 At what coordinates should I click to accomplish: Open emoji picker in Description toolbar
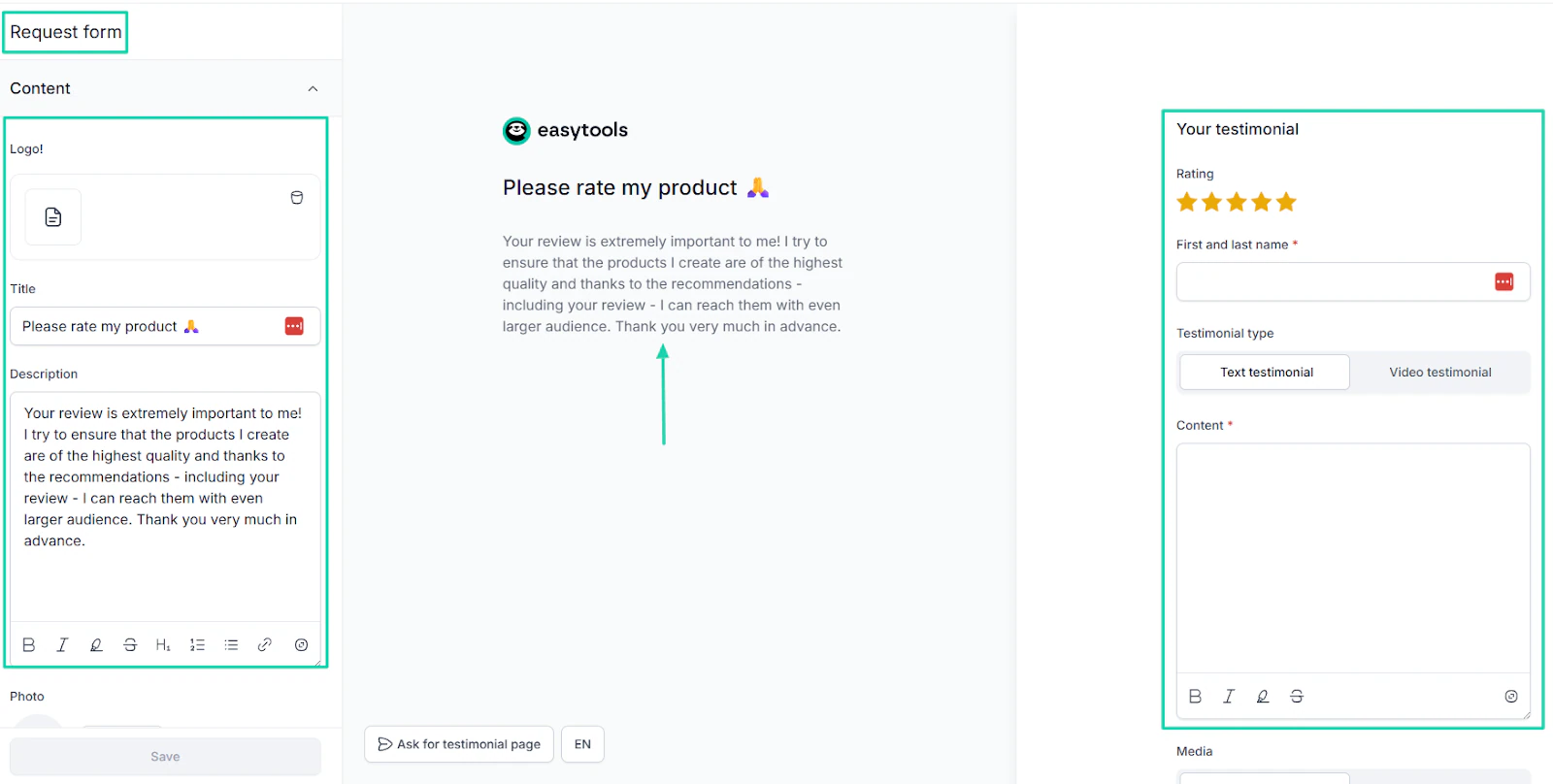pos(301,645)
